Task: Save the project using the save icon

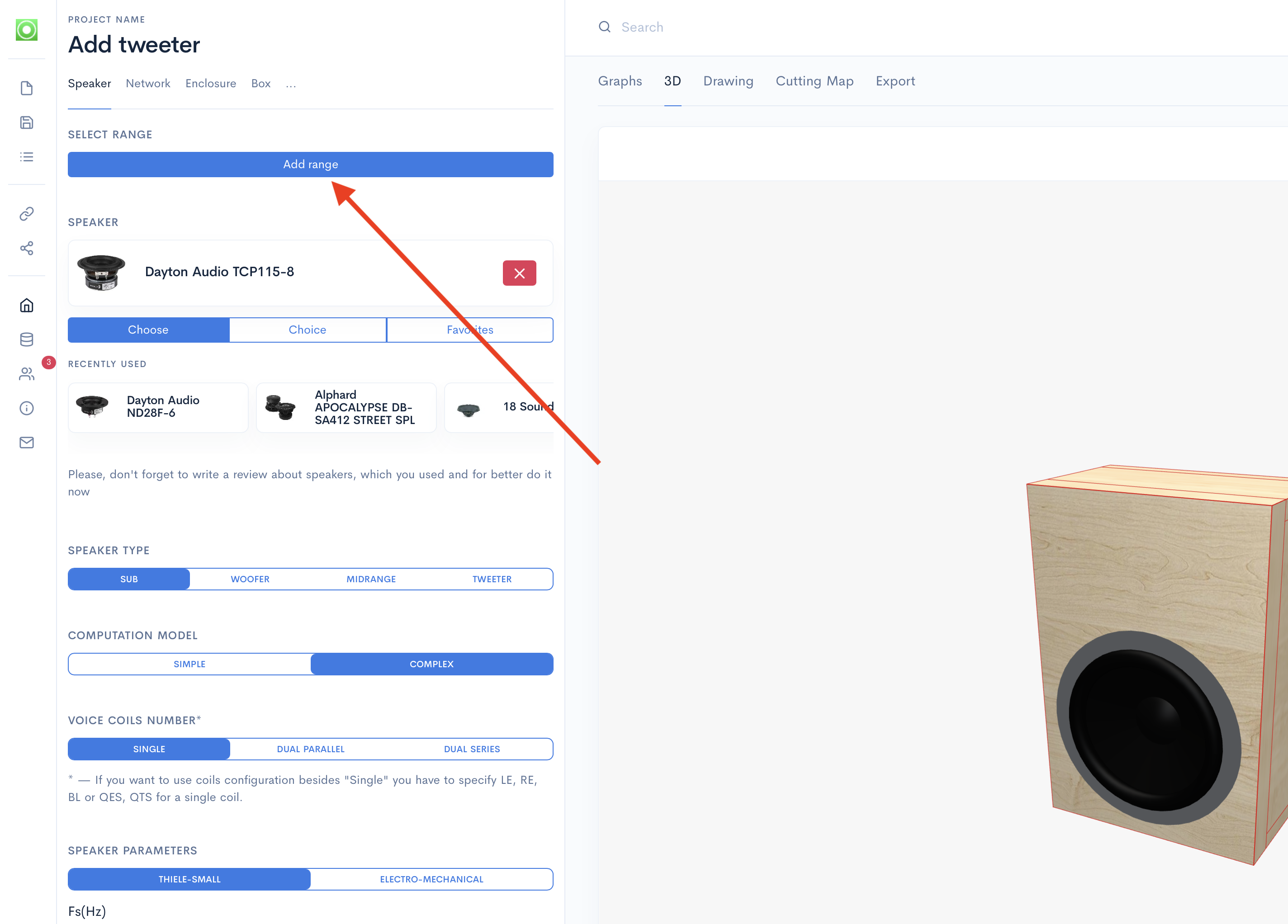Action: coord(26,122)
